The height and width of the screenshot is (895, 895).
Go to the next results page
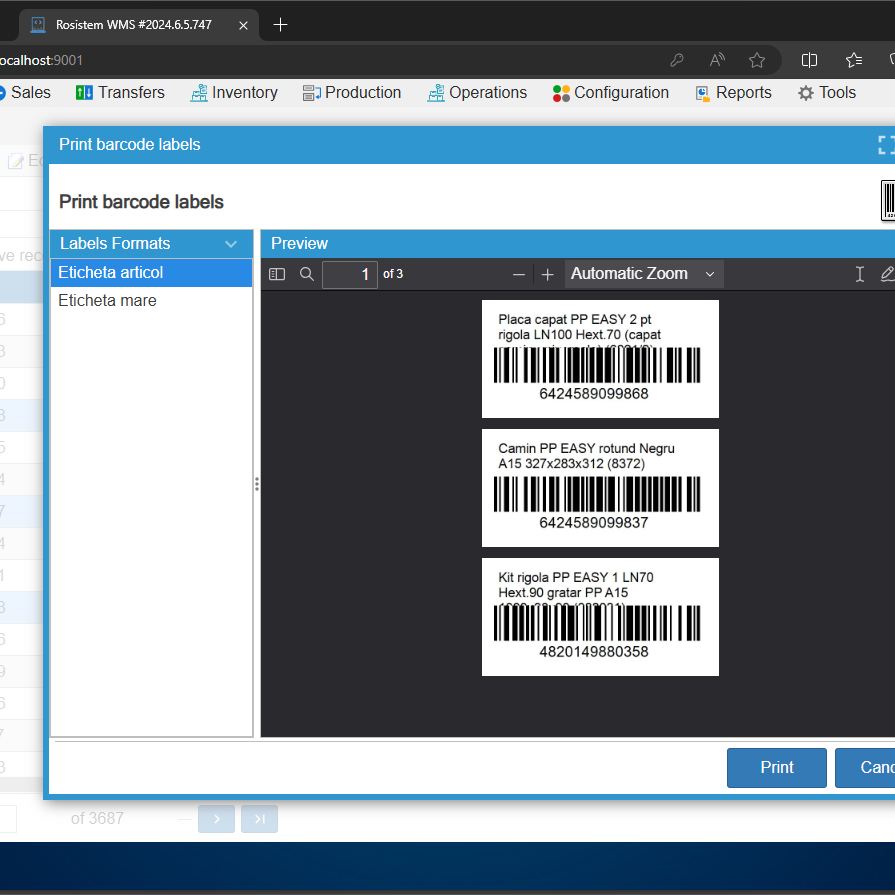pos(217,818)
